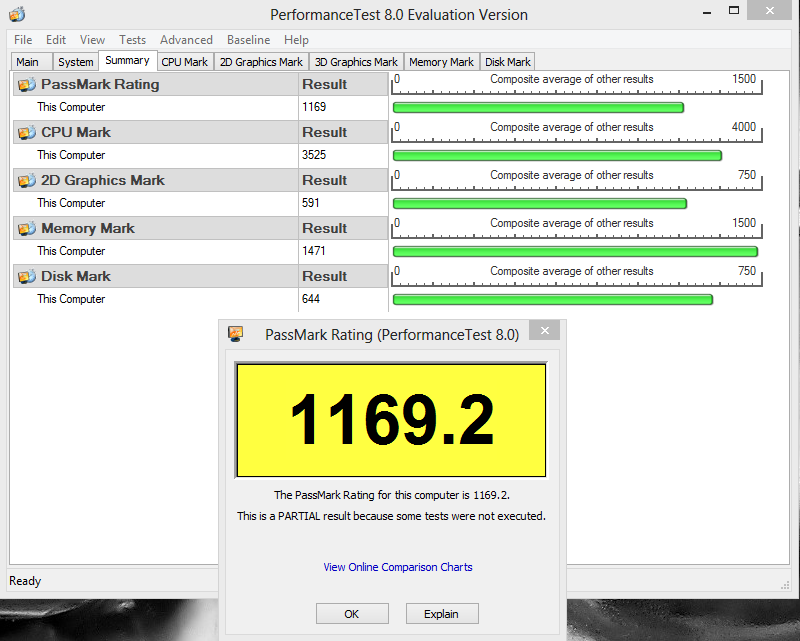Open the File menu

click(23, 40)
